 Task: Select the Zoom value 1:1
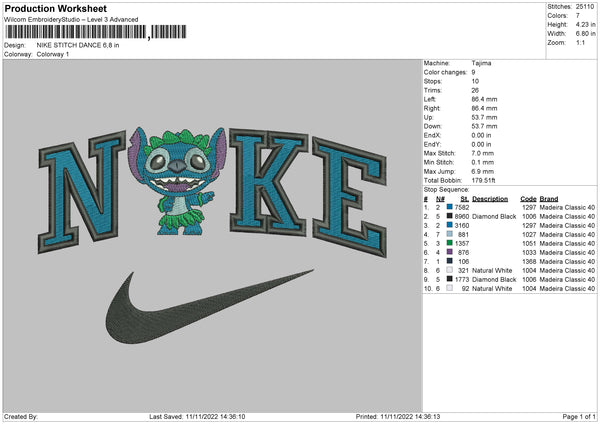click(x=580, y=42)
